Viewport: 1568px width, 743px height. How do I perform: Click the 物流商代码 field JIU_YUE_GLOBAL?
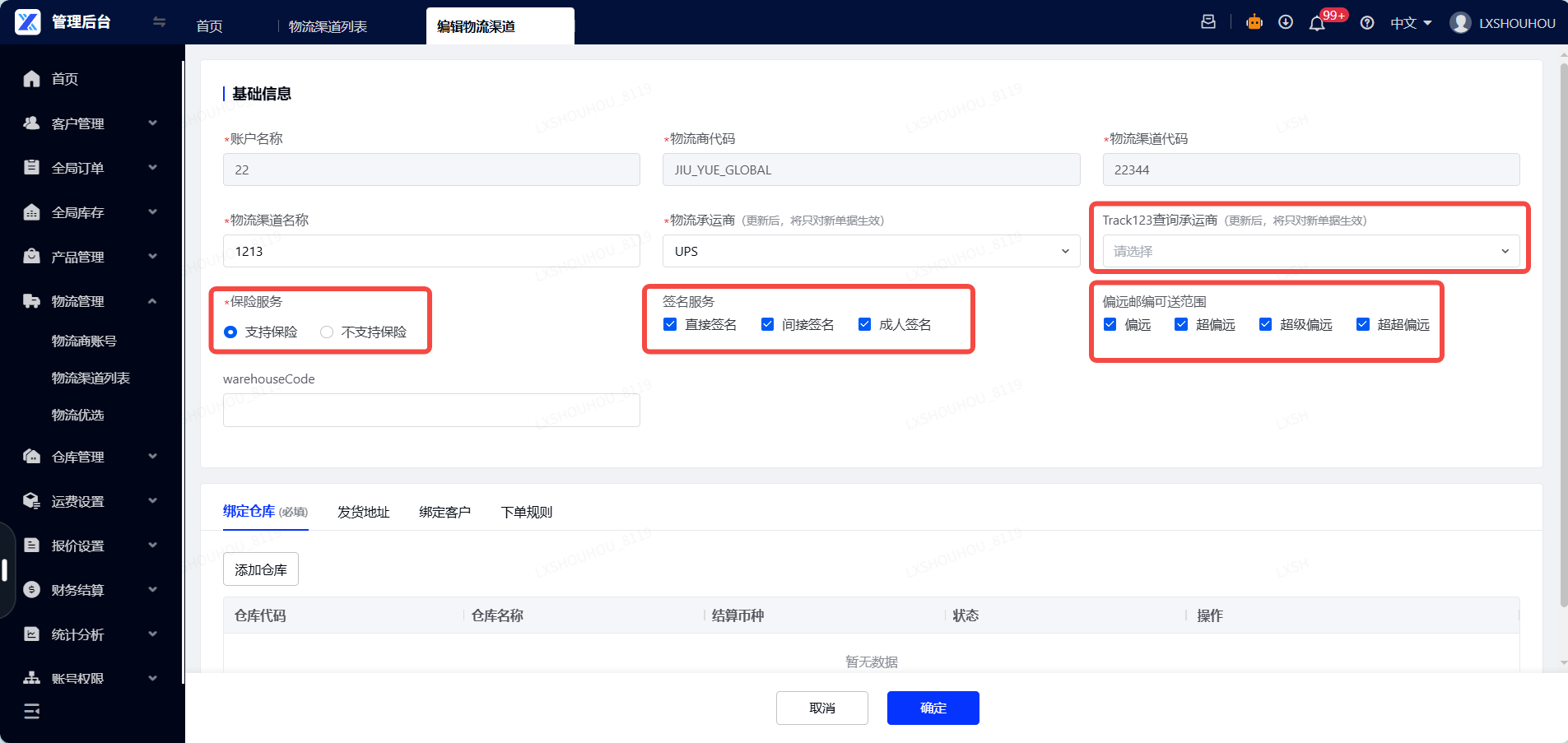(871, 170)
